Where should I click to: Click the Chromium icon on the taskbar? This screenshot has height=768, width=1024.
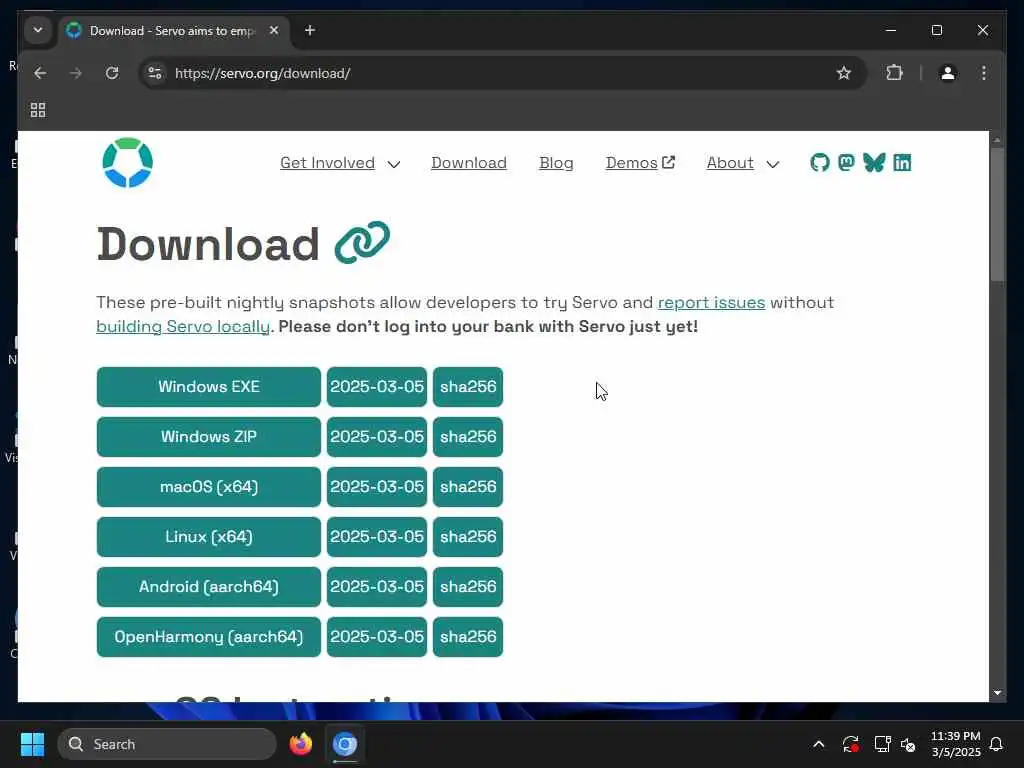345,744
